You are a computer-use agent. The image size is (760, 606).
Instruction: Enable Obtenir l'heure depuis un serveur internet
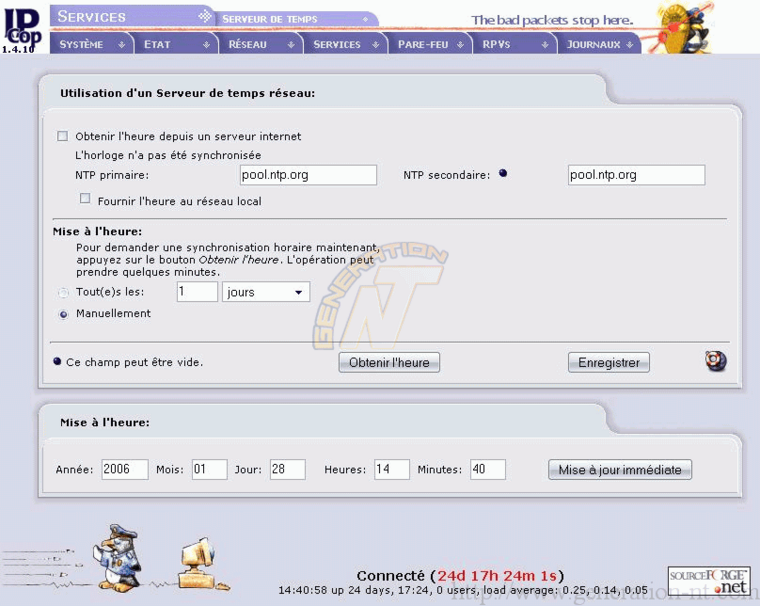click(x=63, y=136)
